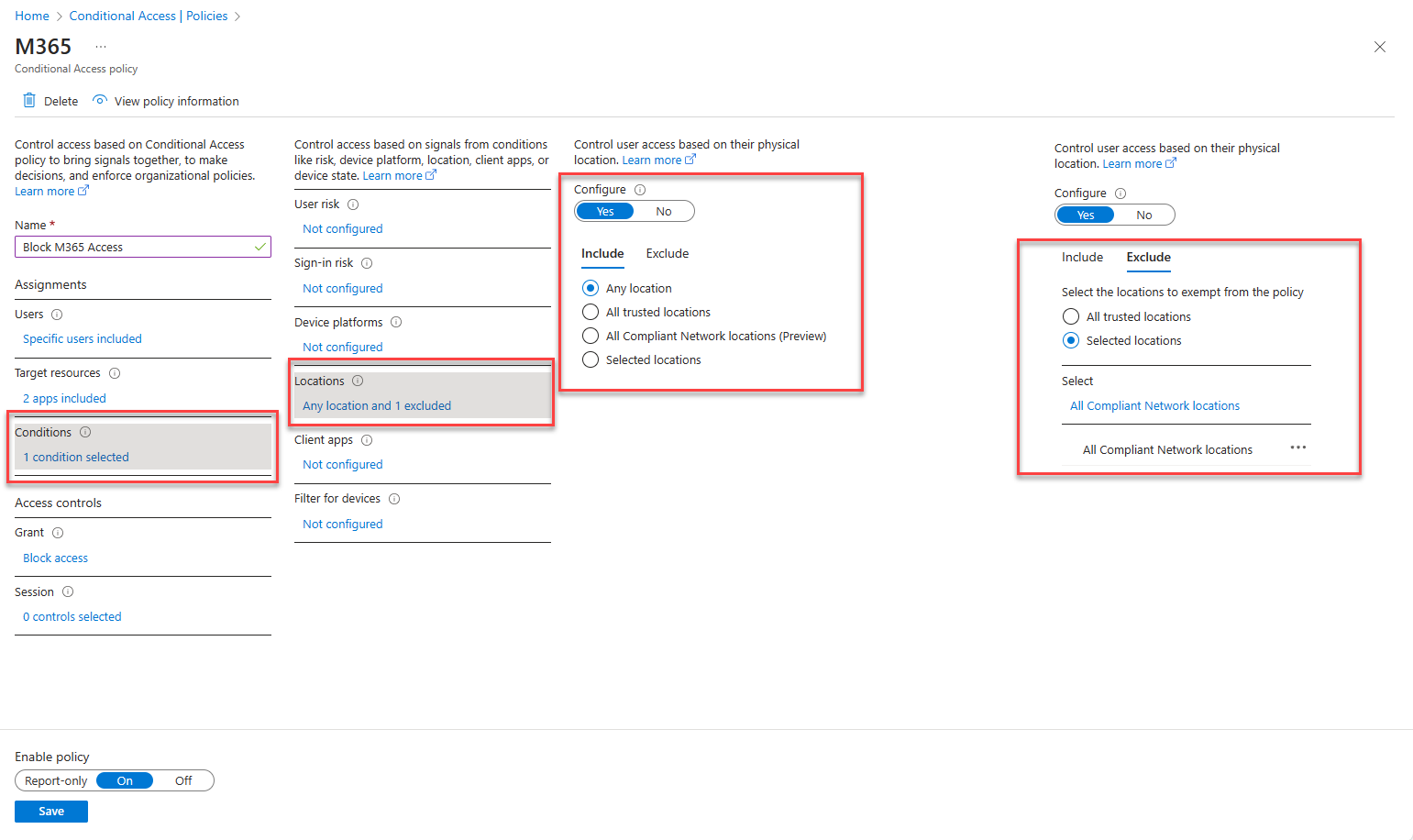1413x840 pixels.
Task: Click the info icon next to Device platforms
Action: 396,322
